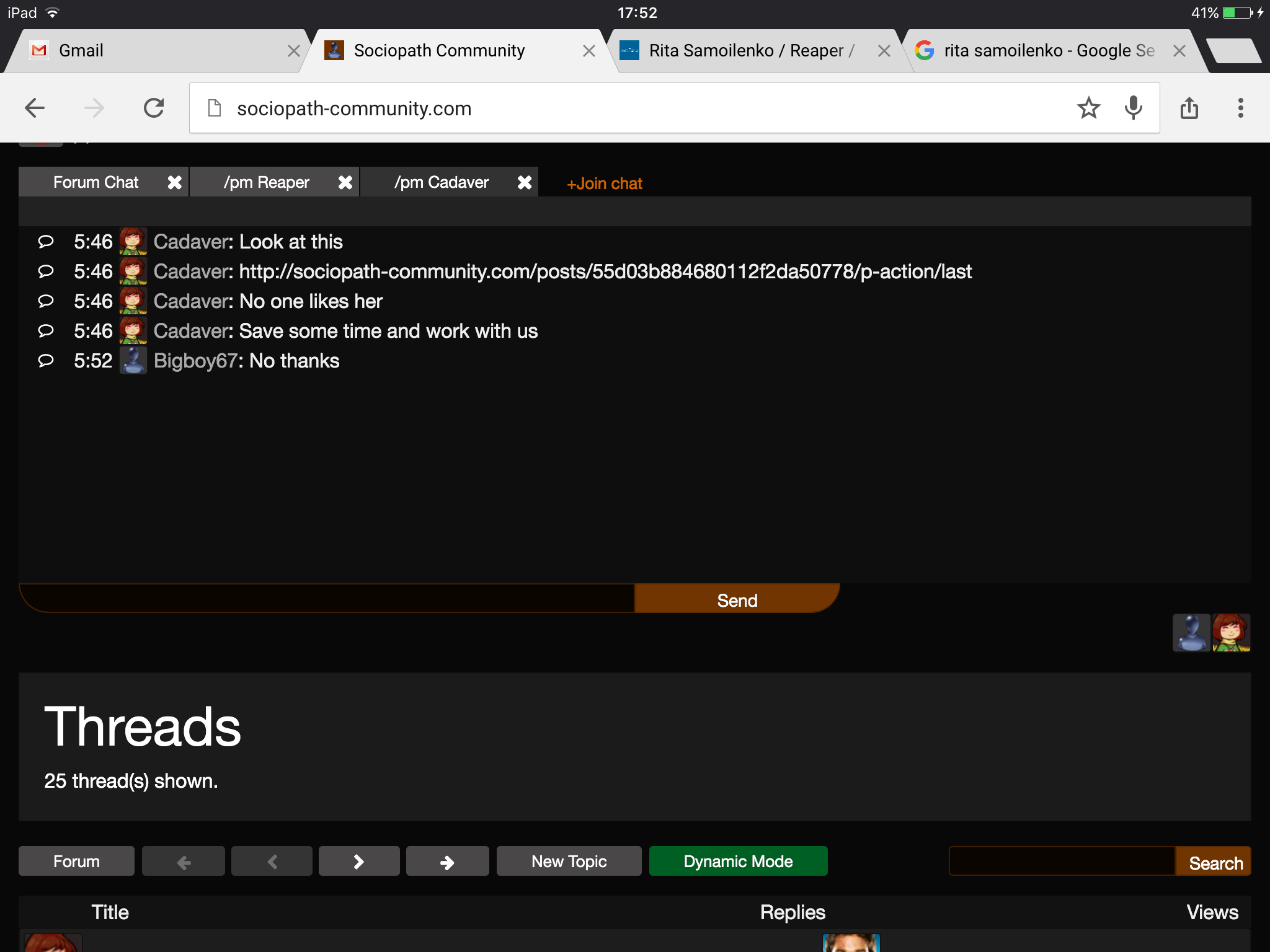Click the page document icon in address bar
The width and height of the screenshot is (1270, 952).
point(215,108)
